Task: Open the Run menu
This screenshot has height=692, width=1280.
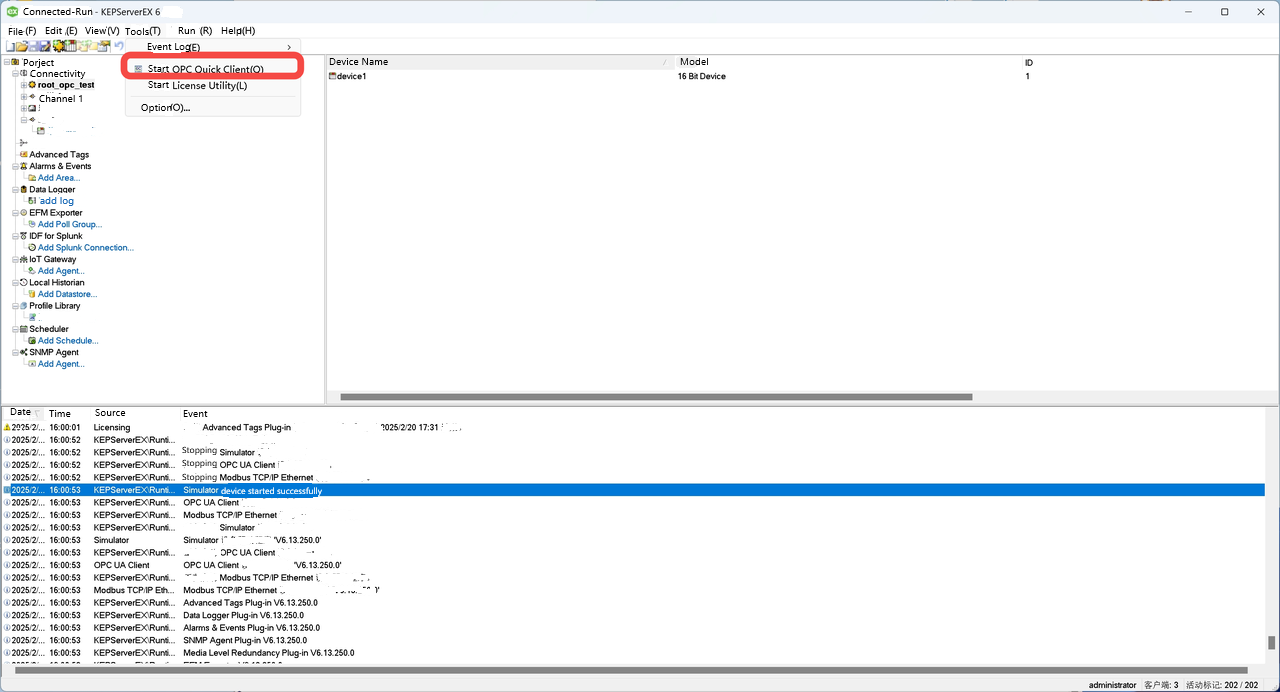Action: tap(194, 31)
